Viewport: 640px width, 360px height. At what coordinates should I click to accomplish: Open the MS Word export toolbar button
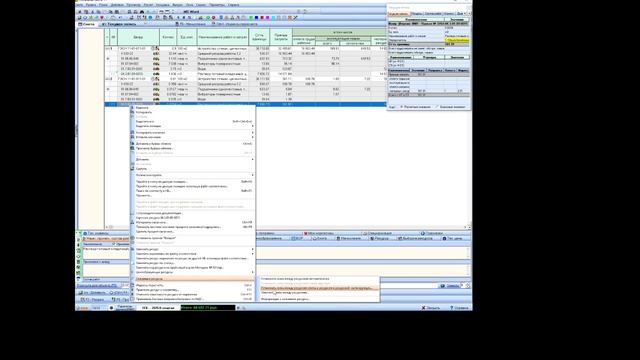(x=191, y=12)
